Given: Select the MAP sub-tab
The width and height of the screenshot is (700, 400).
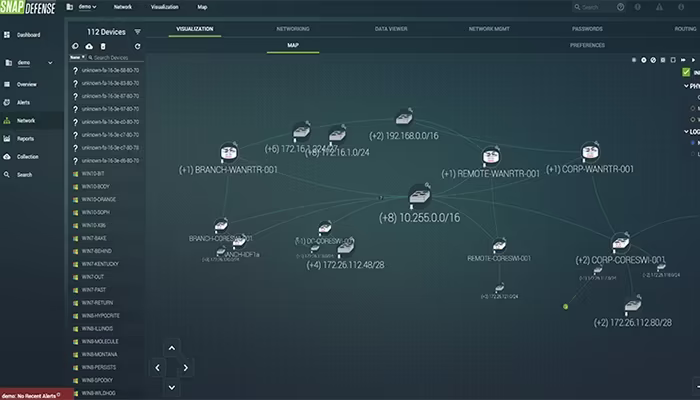Looking at the screenshot, I should point(293,45).
